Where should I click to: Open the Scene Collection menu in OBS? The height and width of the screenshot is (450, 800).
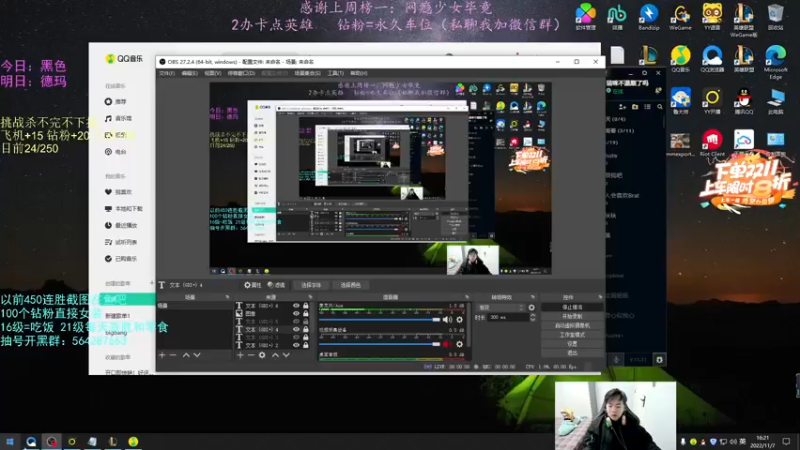pyautogui.click(x=307, y=73)
